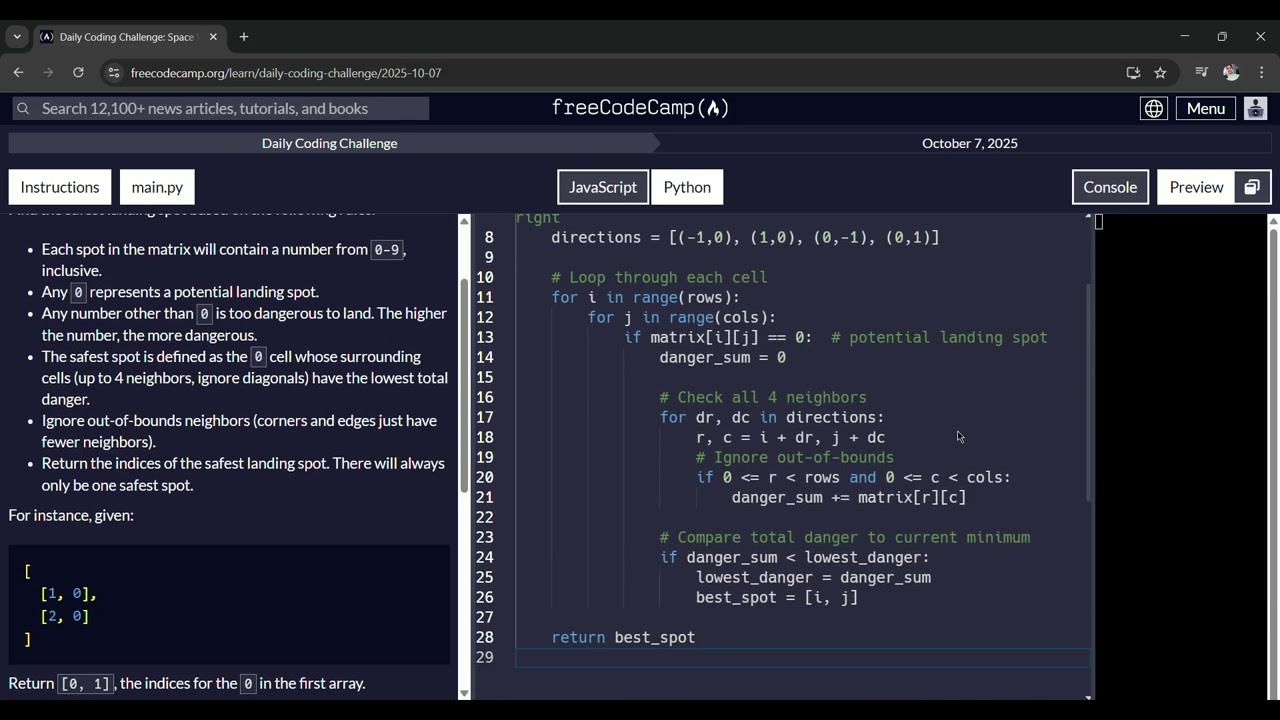The width and height of the screenshot is (1280, 720).
Task: Close the Daily Coding Challenge browser tab
Action: [x=213, y=37]
